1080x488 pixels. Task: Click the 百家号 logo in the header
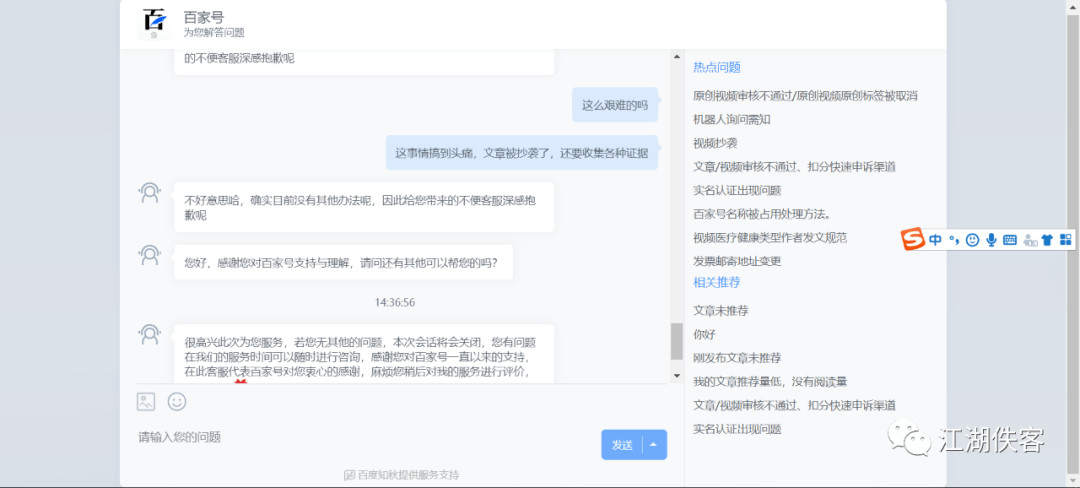click(x=154, y=23)
